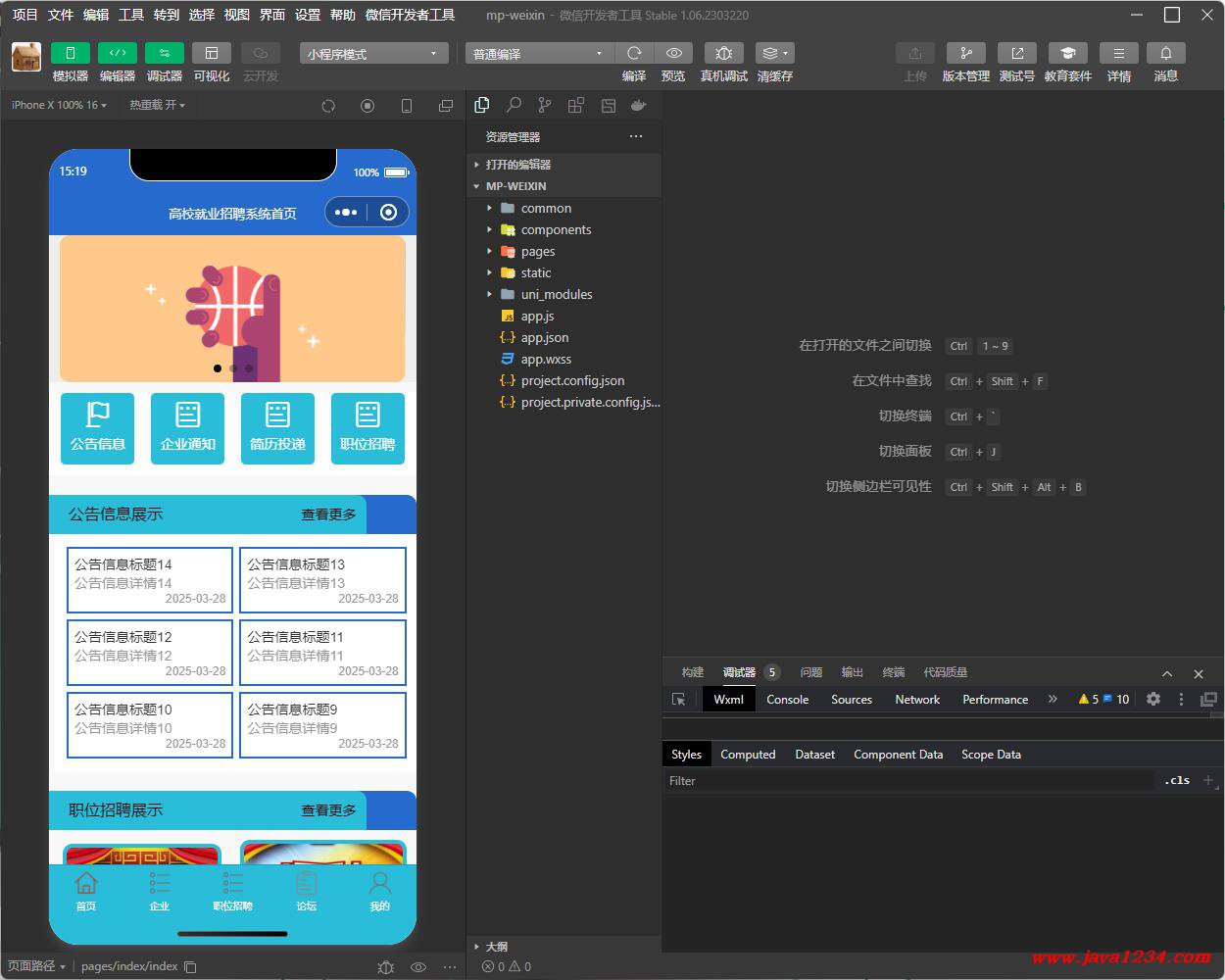Viewport: 1225px width, 980px height.
Task: Click the Preview eye icon
Action: coord(673,53)
